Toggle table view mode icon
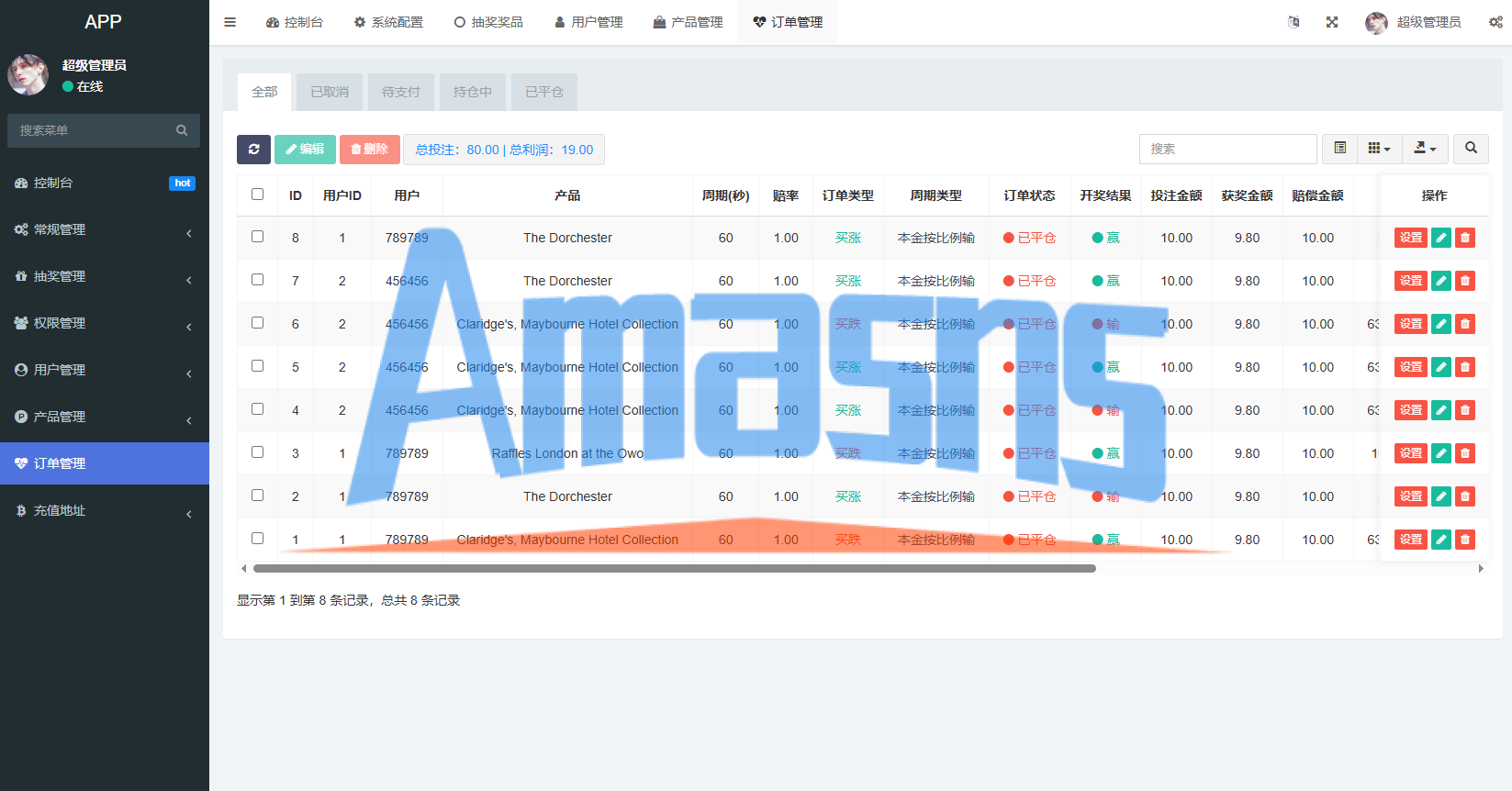1512x791 pixels. coord(1340,148)
